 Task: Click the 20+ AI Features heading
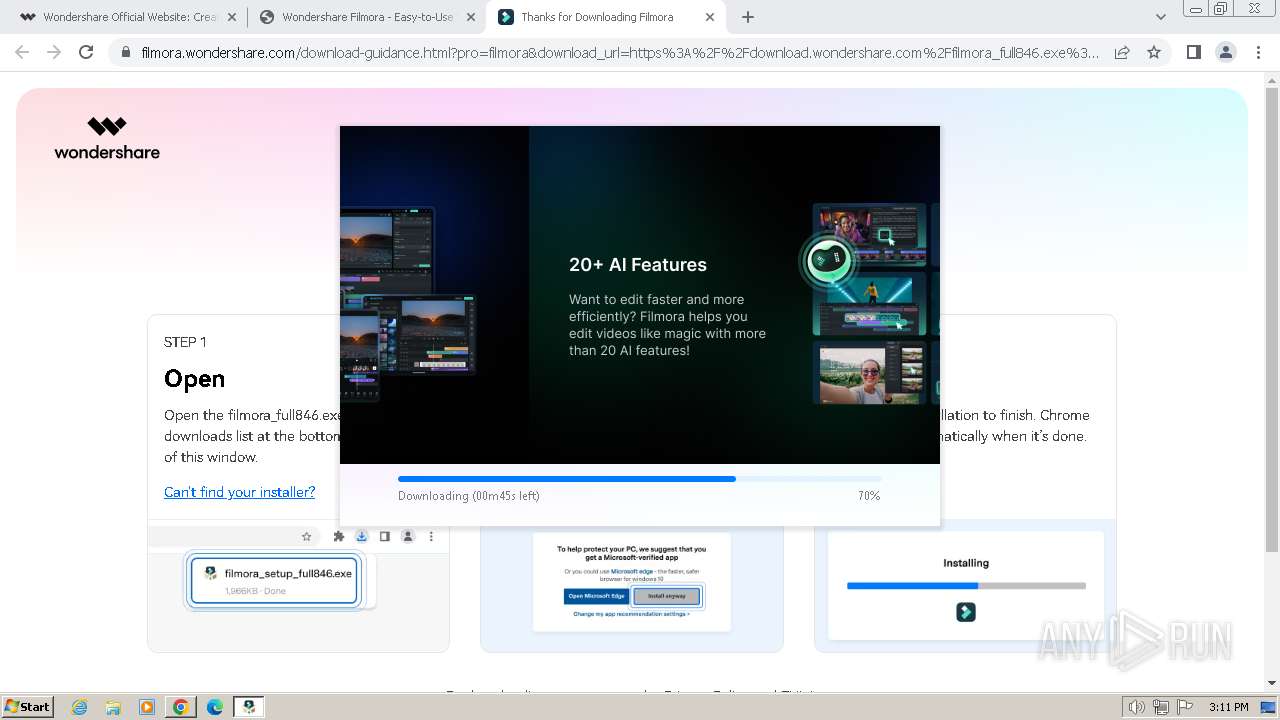[x=638, y=265]
